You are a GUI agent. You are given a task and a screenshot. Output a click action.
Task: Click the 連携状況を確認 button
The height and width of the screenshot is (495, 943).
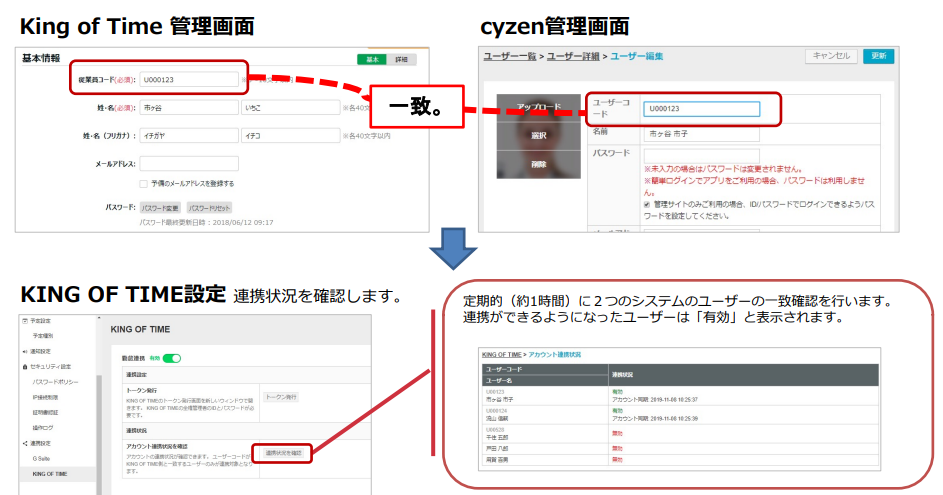(x=284, y=453)
